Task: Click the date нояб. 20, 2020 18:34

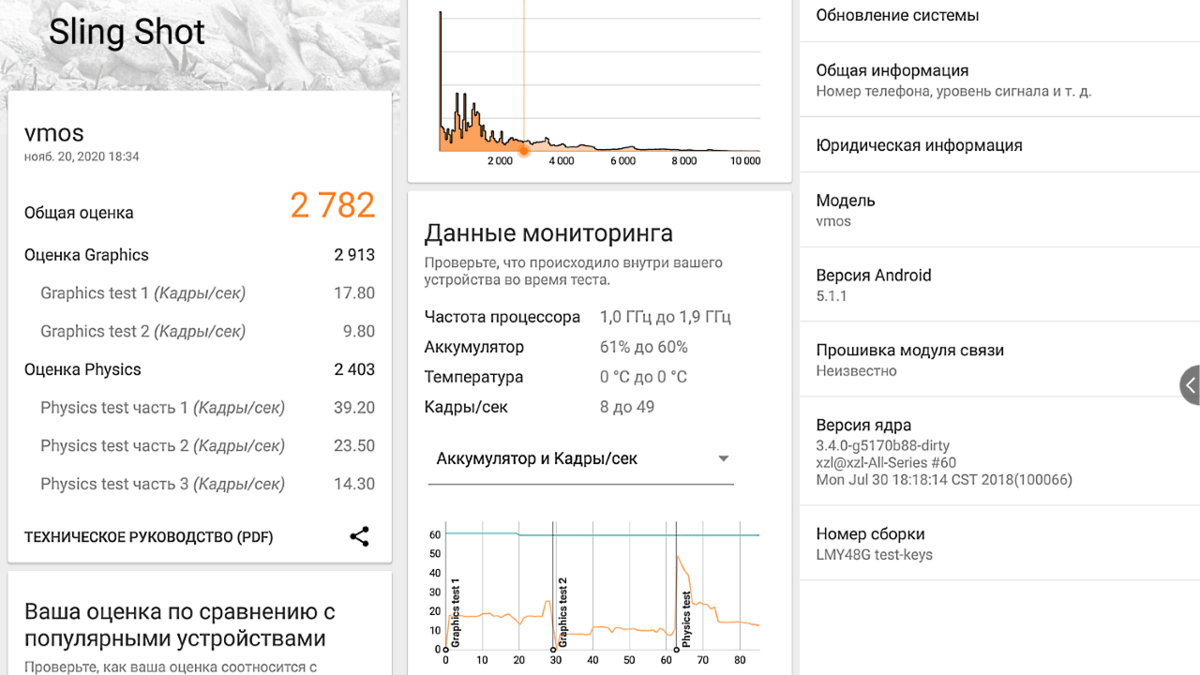Action: point(82,157)
